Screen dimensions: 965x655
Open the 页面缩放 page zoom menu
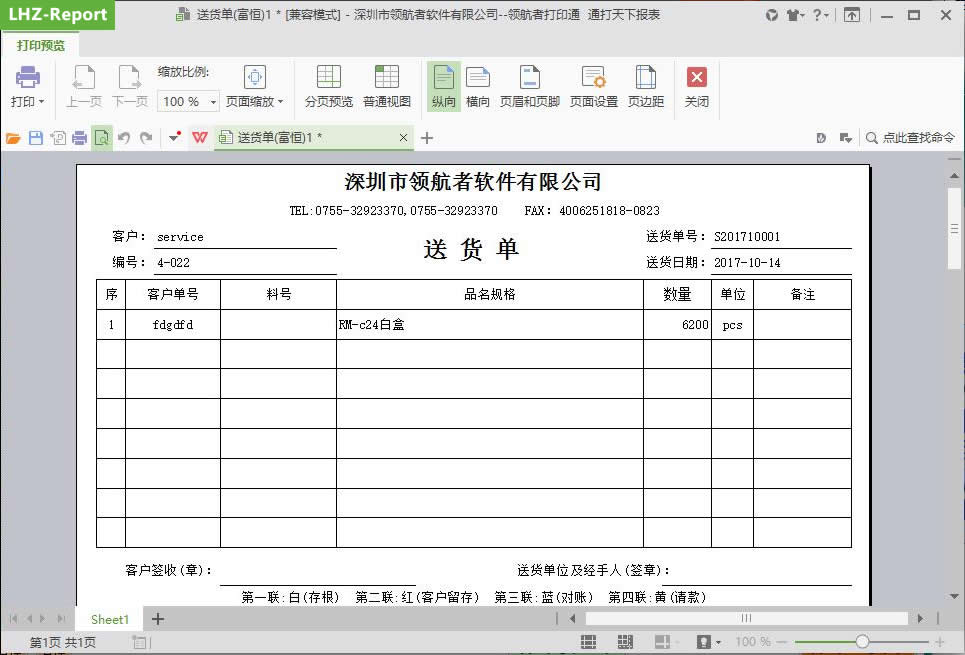pos(254,87)
